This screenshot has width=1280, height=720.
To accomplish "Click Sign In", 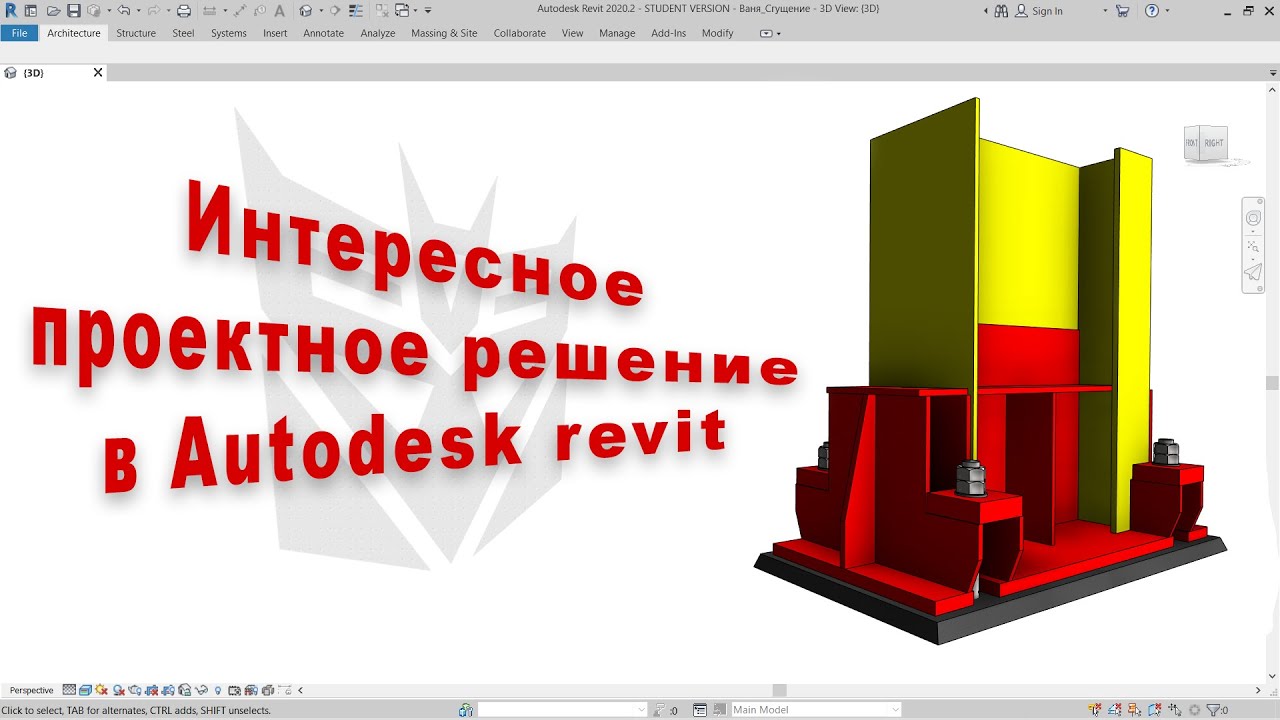I will 1047,11.
